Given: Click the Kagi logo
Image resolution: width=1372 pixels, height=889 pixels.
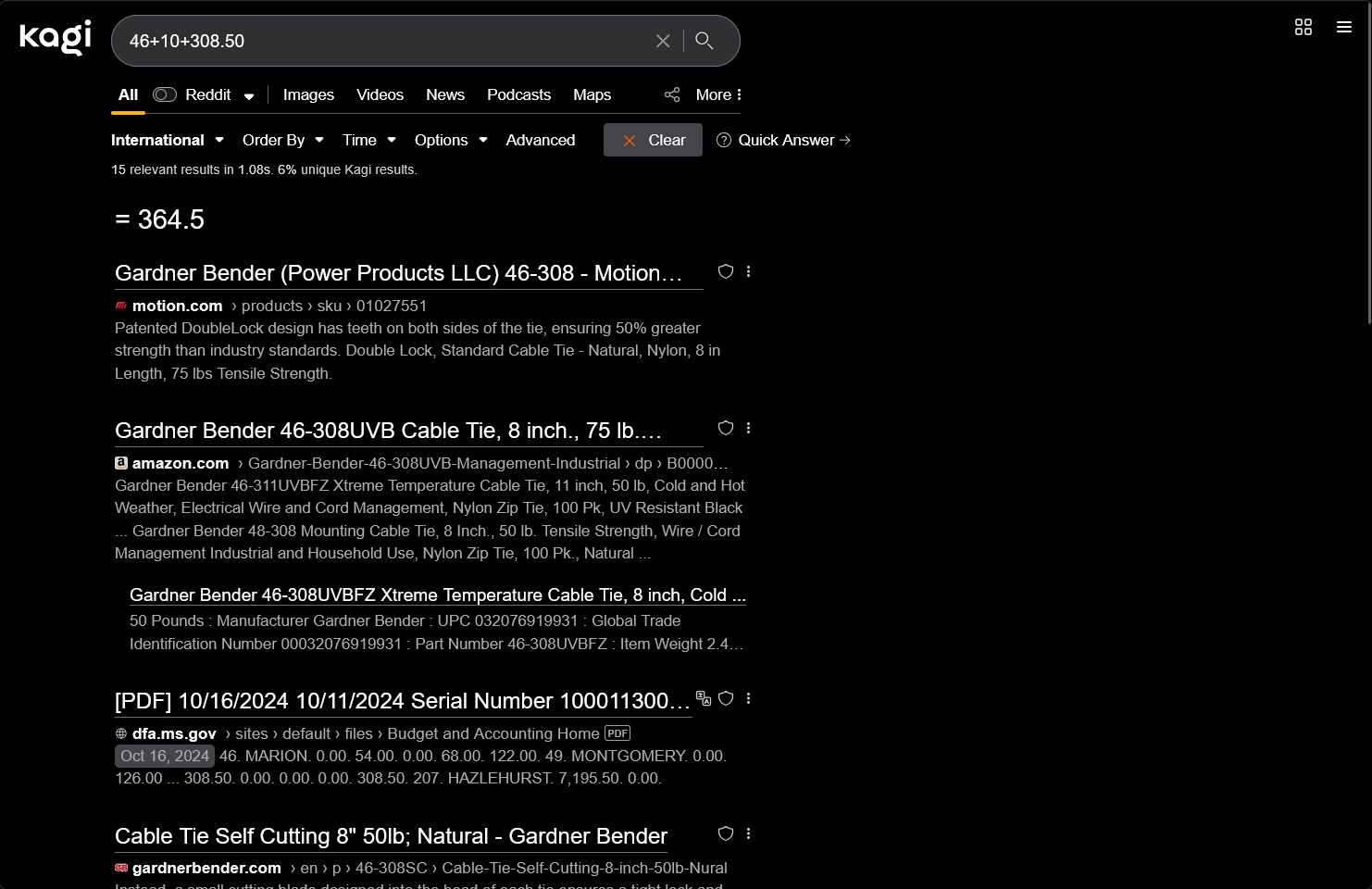Looking at the screenshot, I should click(56, 37).
